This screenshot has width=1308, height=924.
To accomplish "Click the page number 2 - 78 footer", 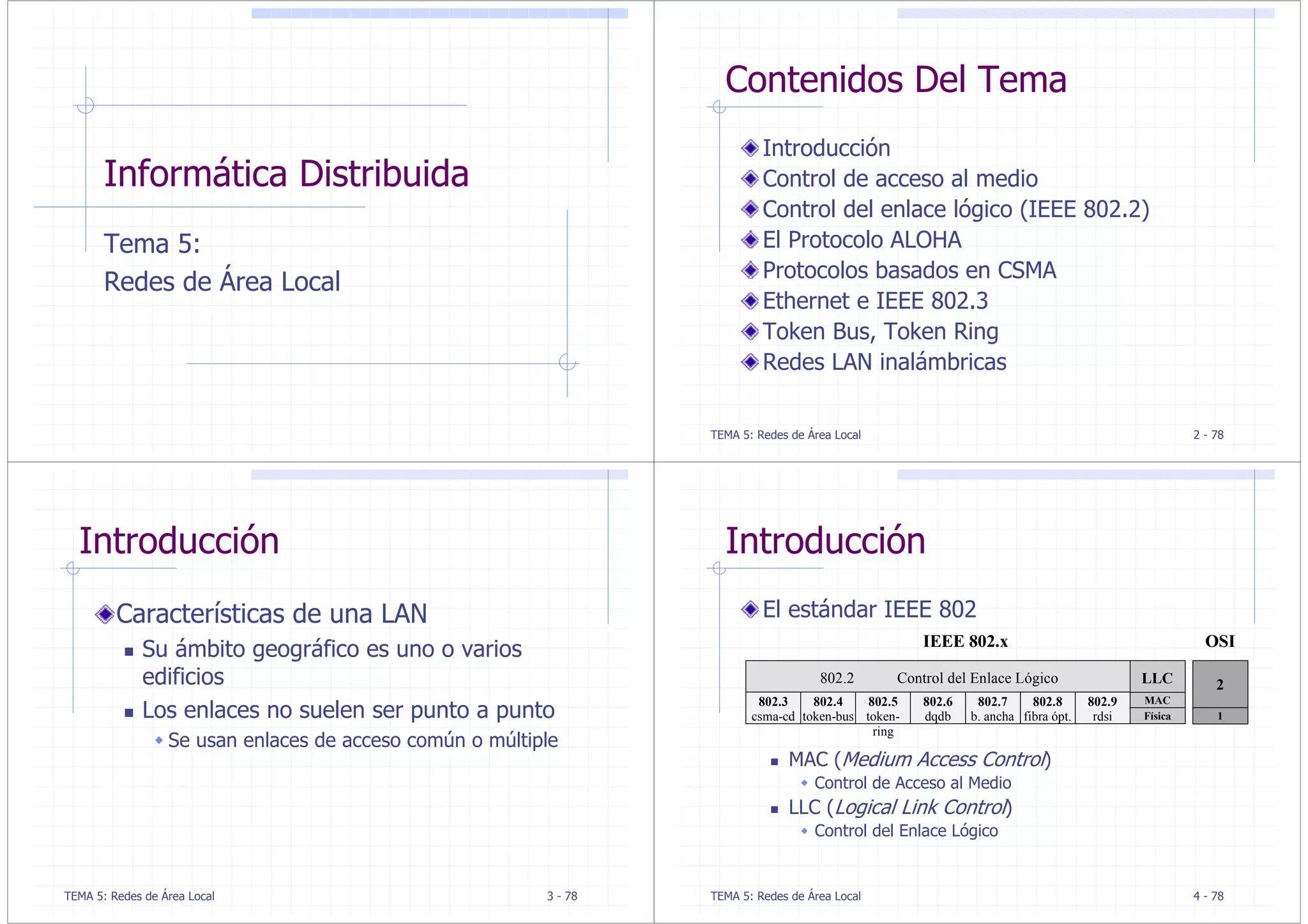I will point(1208,435).
